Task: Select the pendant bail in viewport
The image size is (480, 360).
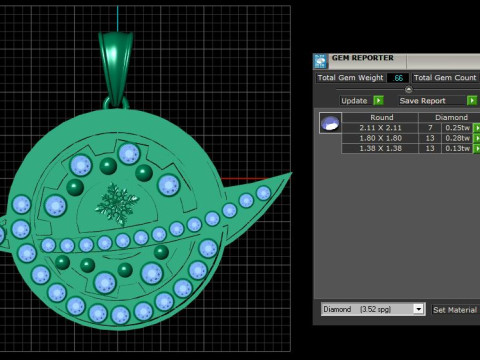Action: [x=116, y=68]
